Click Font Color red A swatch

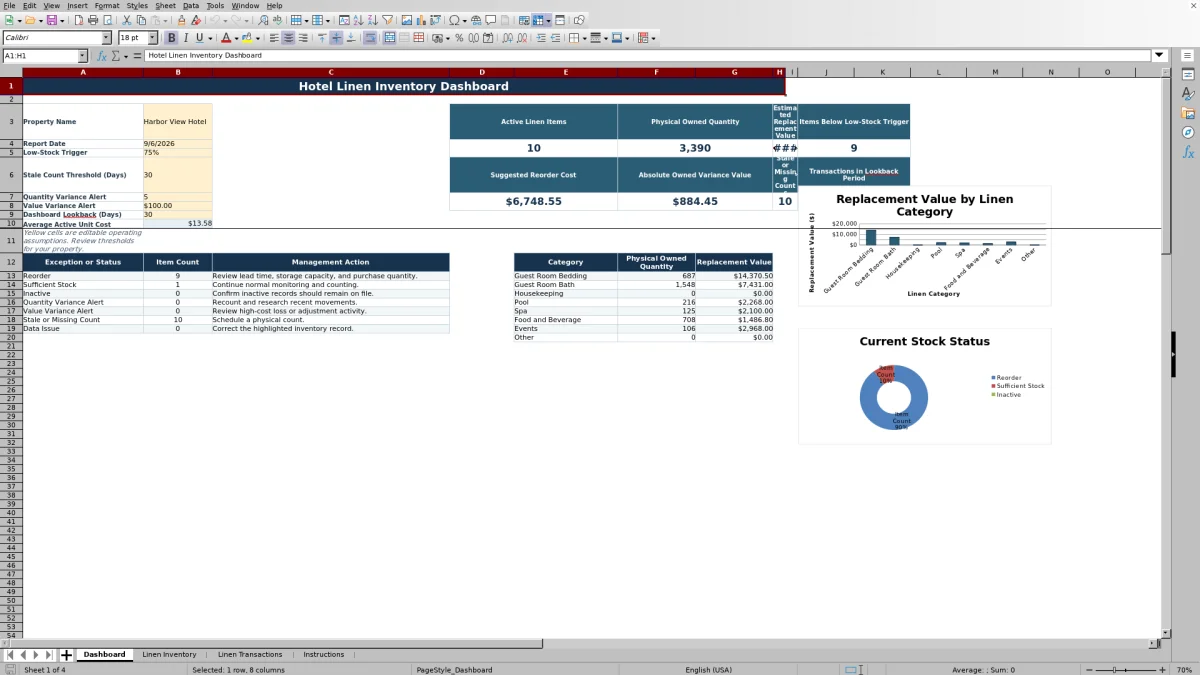226,38
